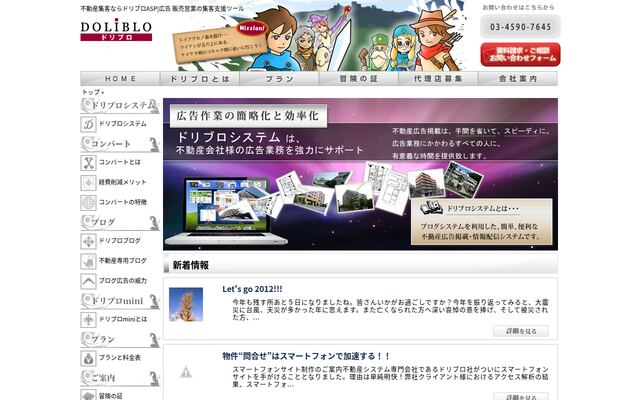This screenshot has height=400, width=640.
Task: Click the header tagline 不動産集客ならドリブロASP
Action: pos(162,9)
